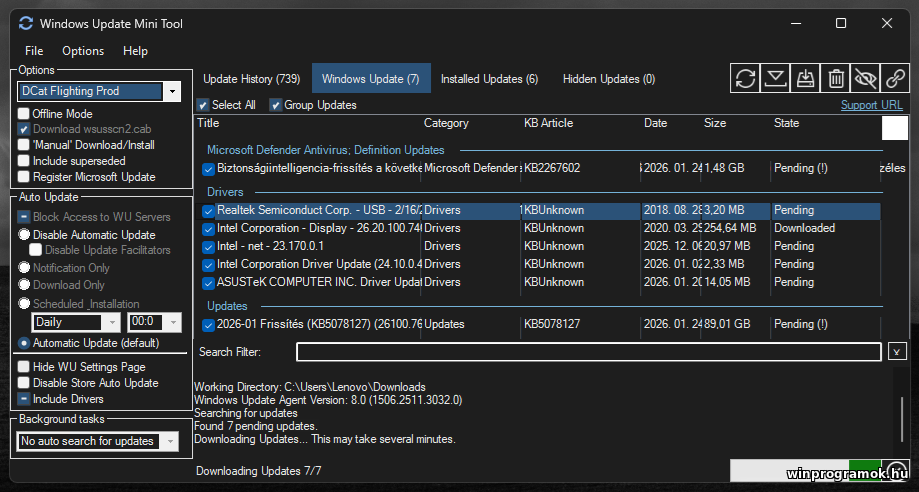
Task: Collapse Microsoft Defender Antivirus; Definition Updates group
Action: tap(325, 150)
